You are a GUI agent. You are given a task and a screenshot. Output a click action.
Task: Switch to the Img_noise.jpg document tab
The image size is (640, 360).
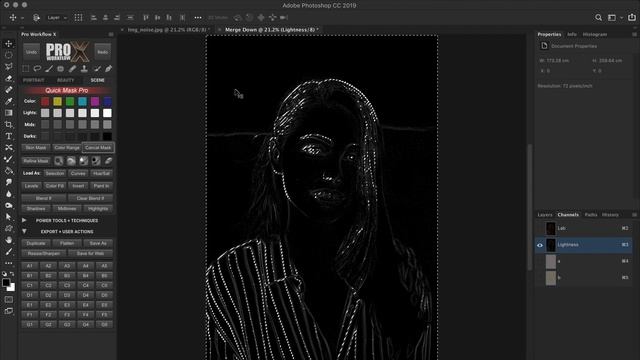pyautogui.click(x=168, y=30)
